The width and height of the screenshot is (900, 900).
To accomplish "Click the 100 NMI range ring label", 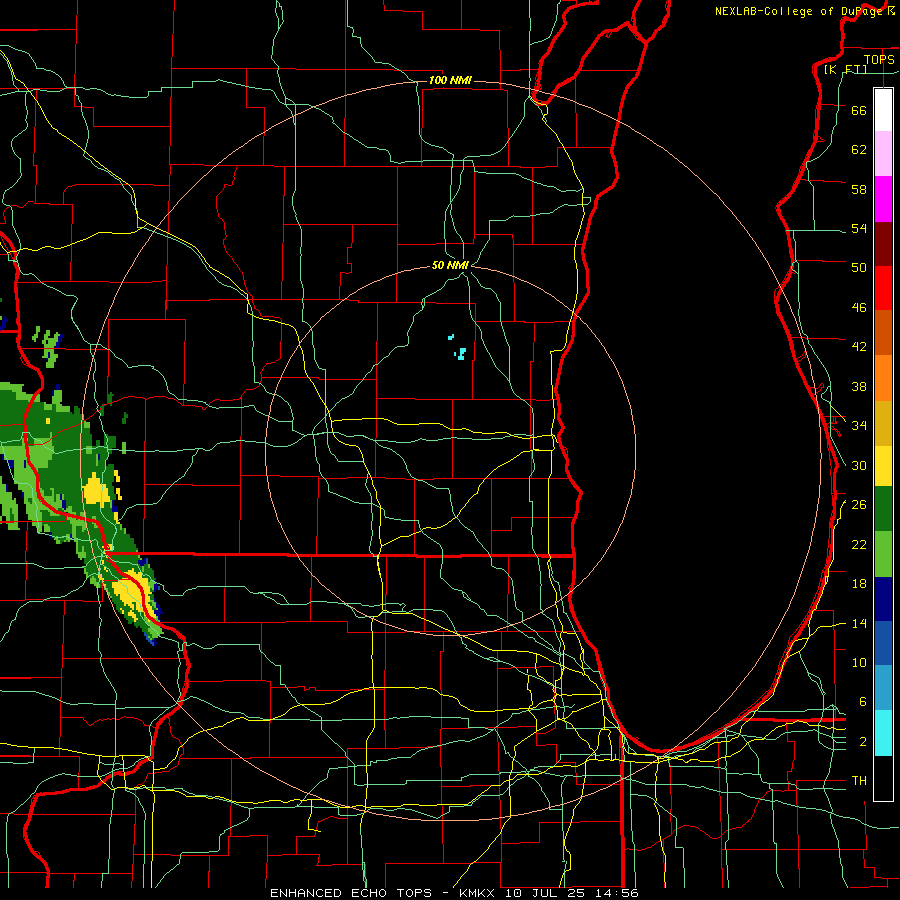I will pos(450,80).
